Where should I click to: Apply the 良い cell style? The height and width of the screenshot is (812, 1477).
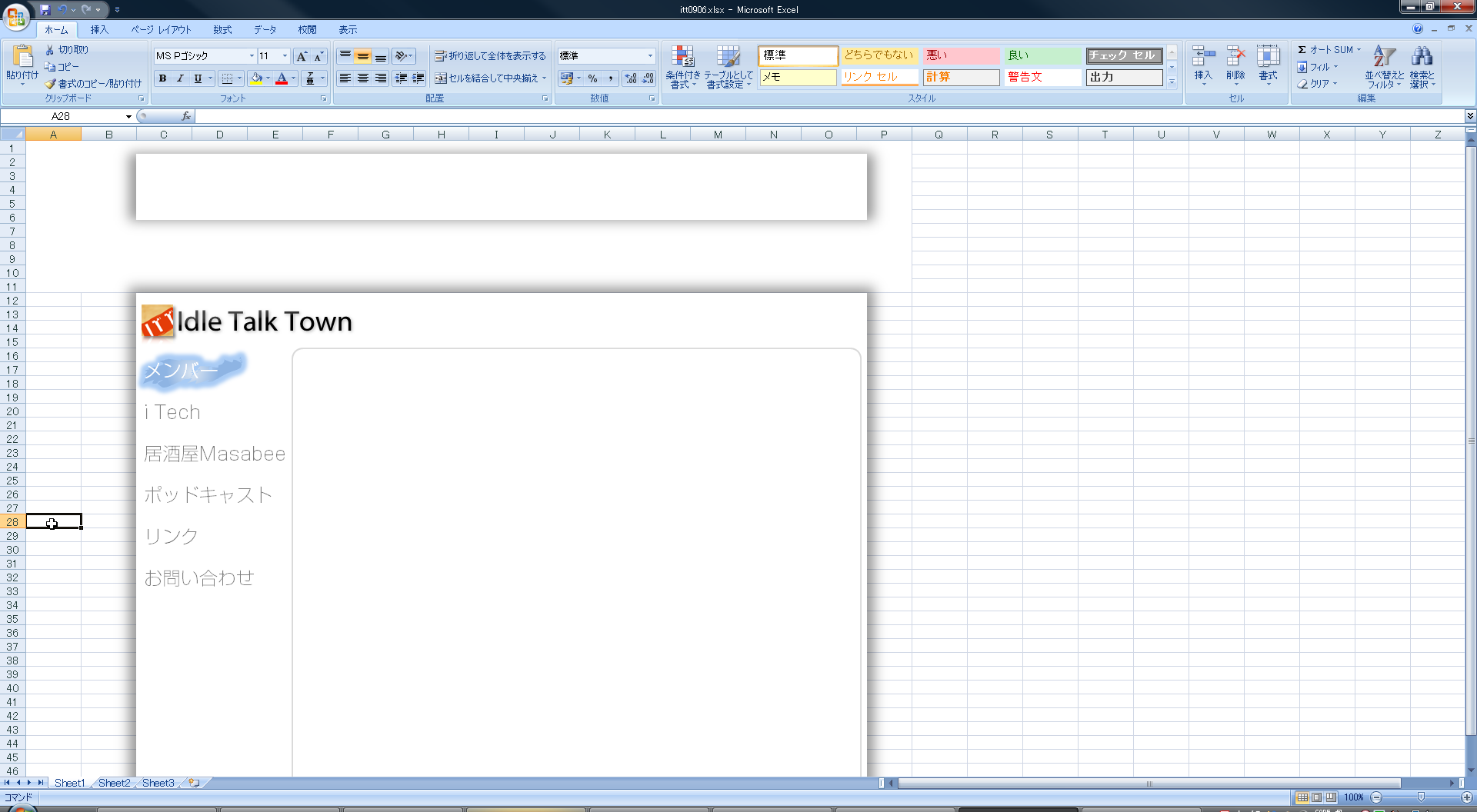(x=1042, y=55)
